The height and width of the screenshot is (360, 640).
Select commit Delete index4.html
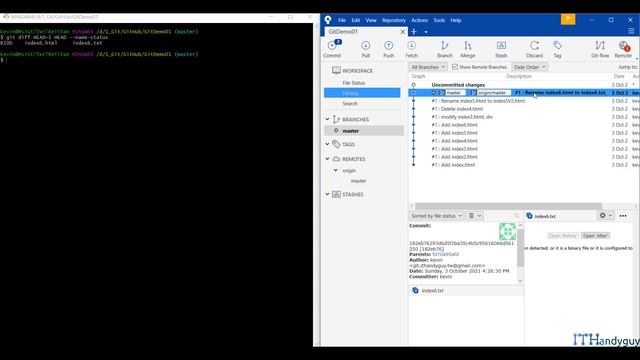point(524,109)
